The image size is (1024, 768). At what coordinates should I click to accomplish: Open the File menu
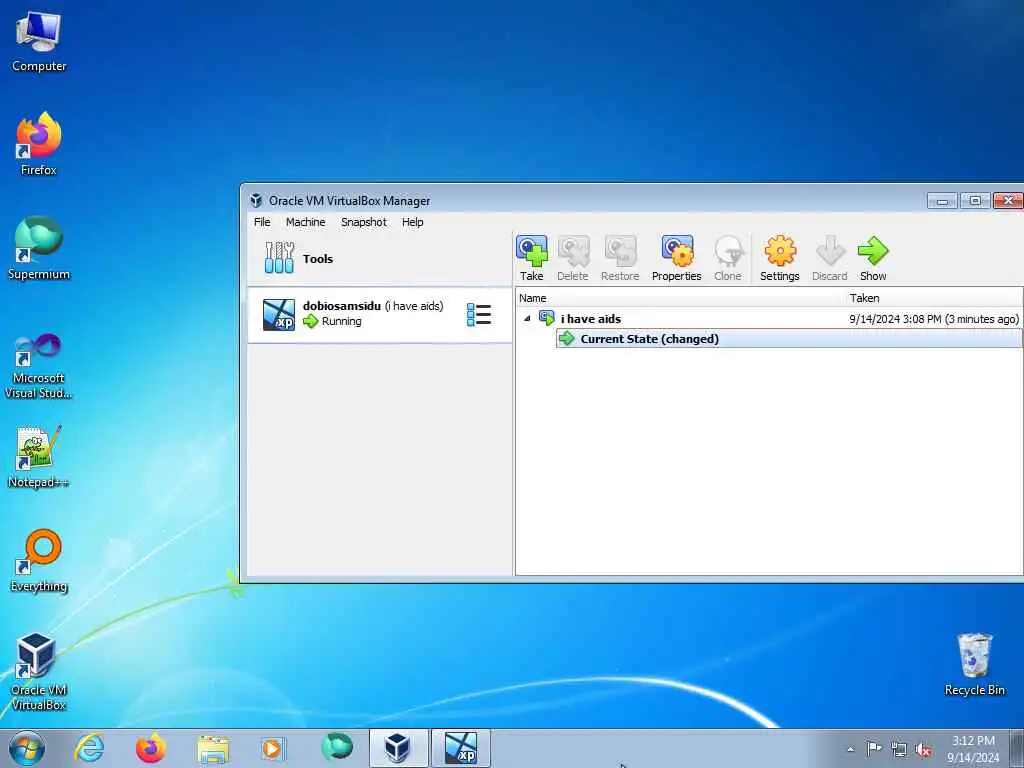point(262,222)
